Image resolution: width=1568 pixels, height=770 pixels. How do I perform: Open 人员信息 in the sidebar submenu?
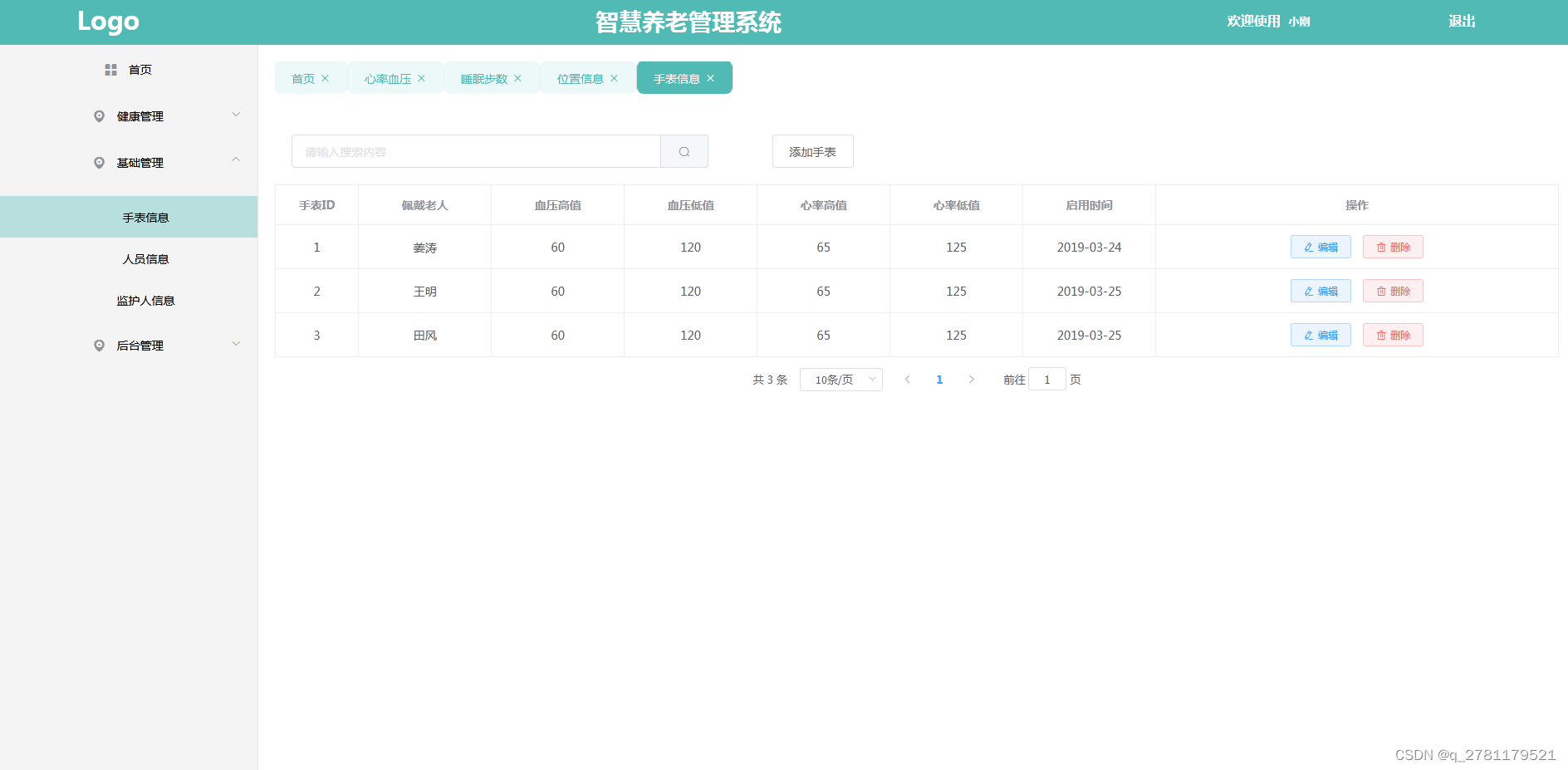[x=129, y=258]
